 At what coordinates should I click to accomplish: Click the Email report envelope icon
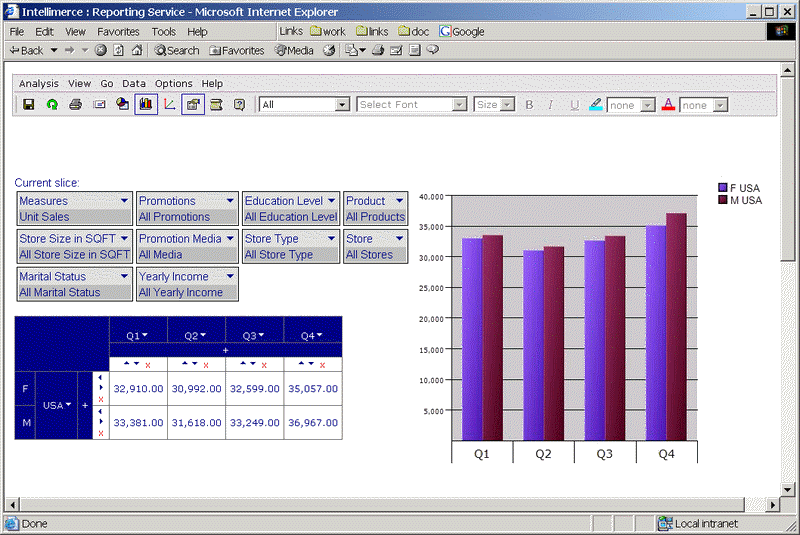pos(99,105)
